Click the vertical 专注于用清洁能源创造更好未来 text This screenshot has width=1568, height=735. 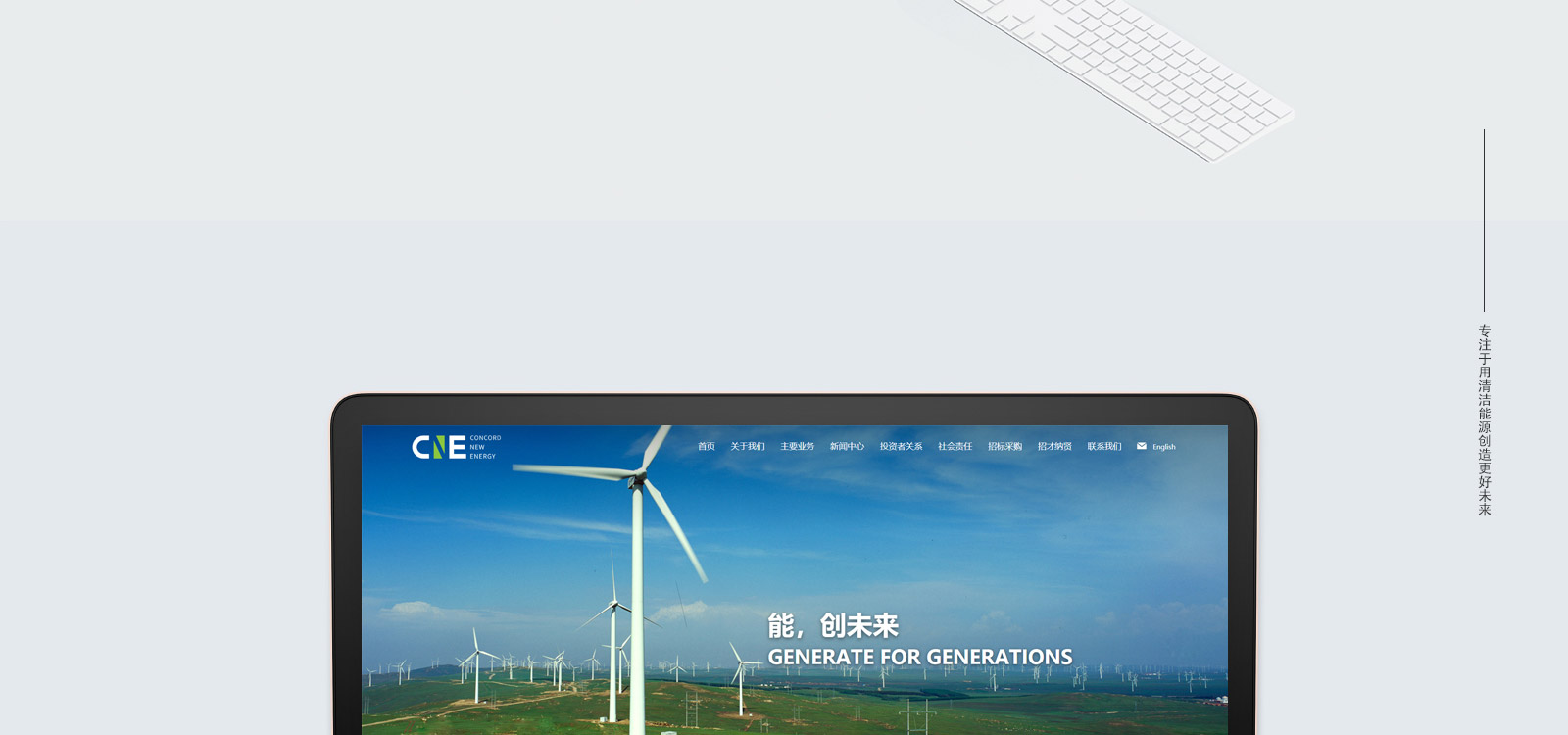(x=1484, y=419)
